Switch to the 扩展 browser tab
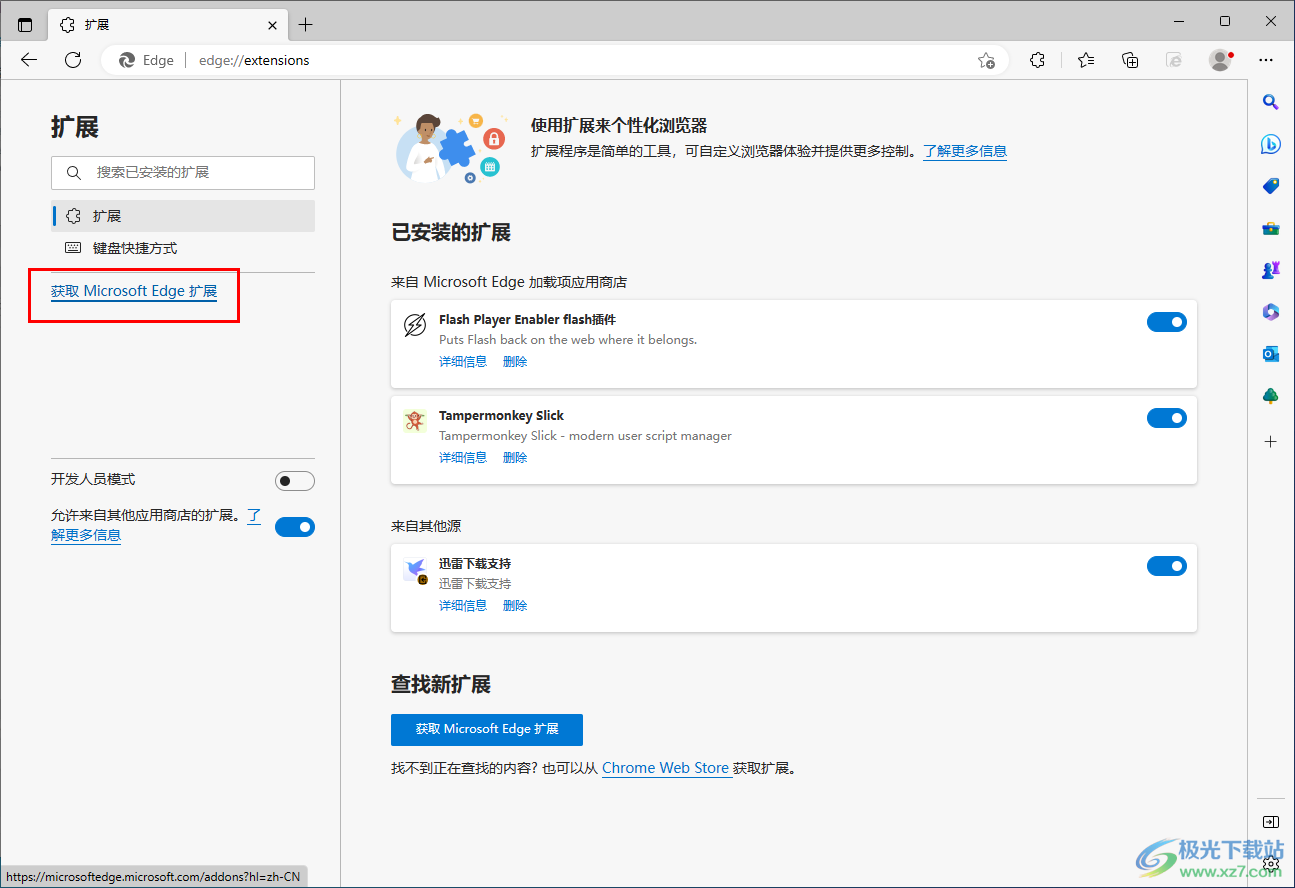The width and height of the screenshot is (1295, 888). (x=167, y=24)
